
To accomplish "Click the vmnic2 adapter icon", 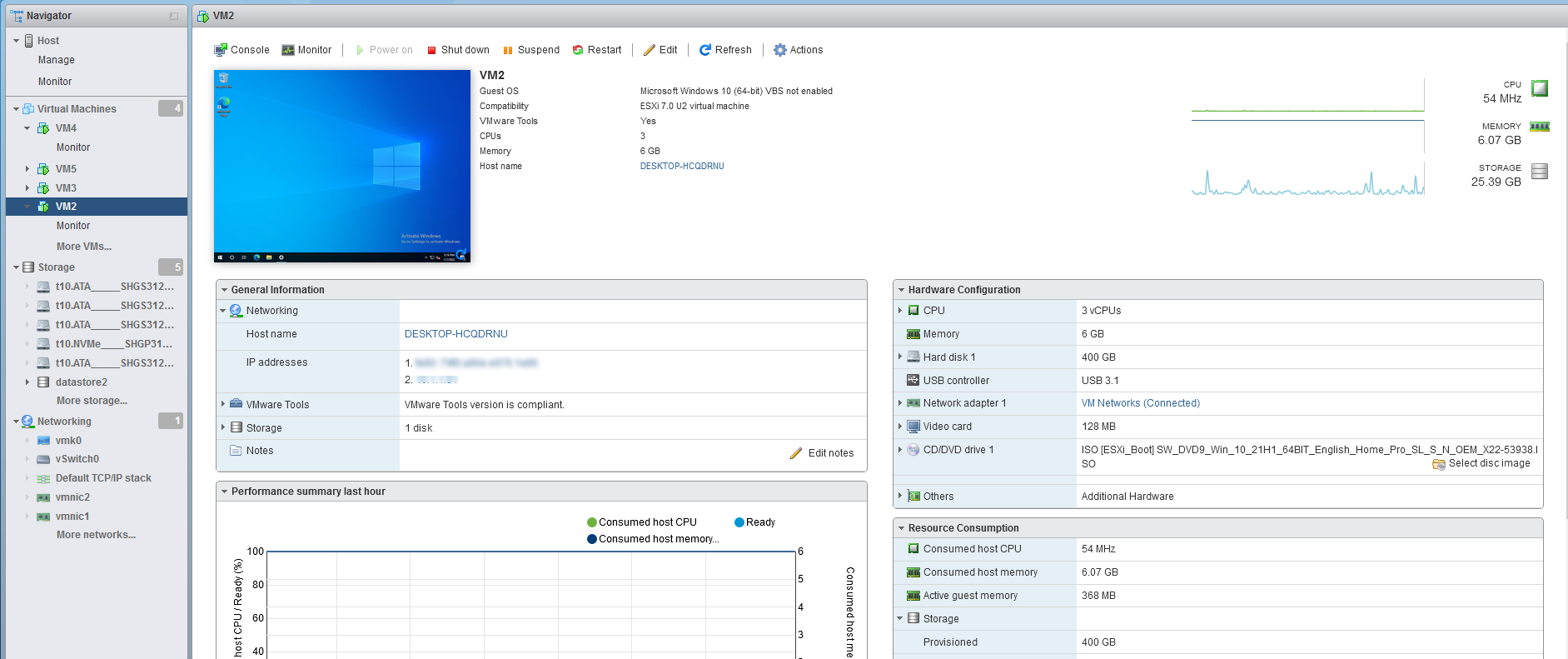I will [43, 497].
